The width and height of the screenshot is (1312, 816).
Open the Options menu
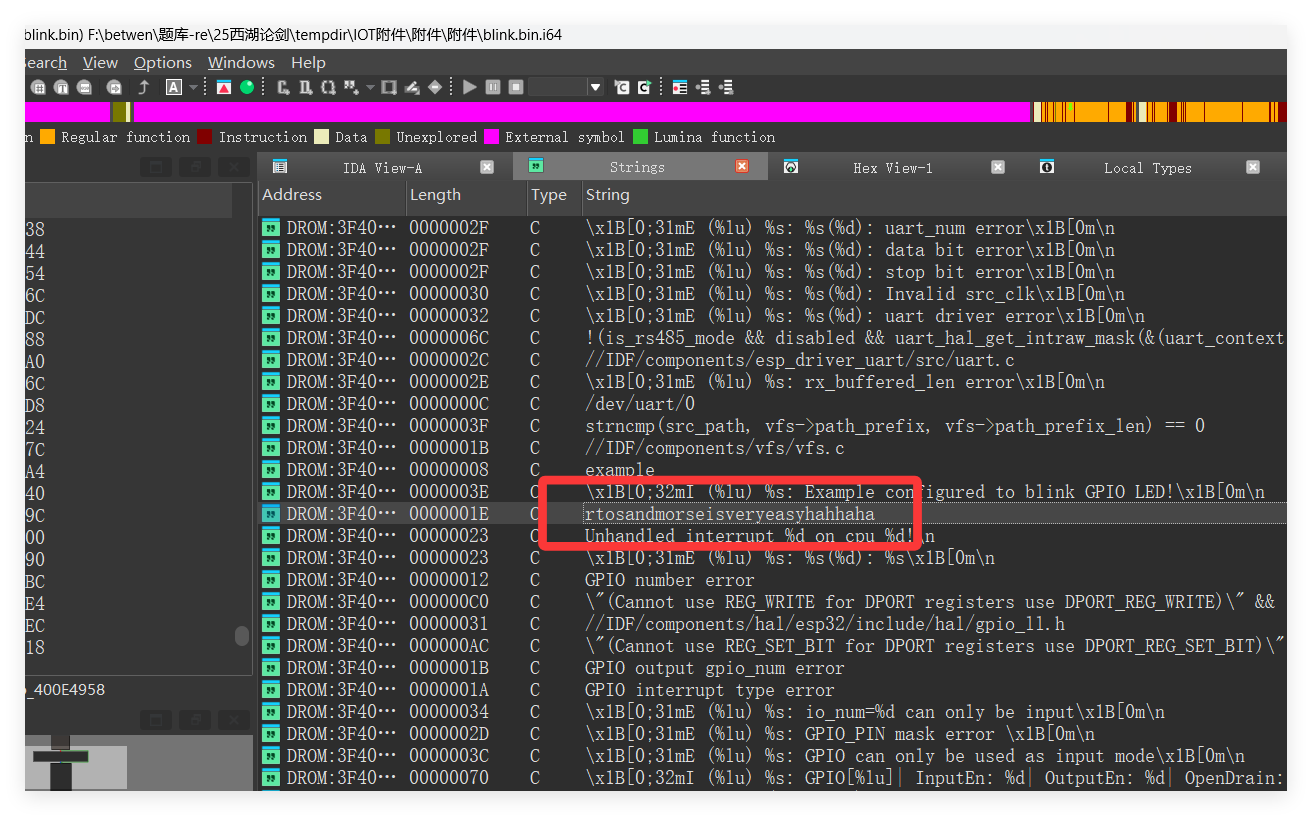(163, 62)
